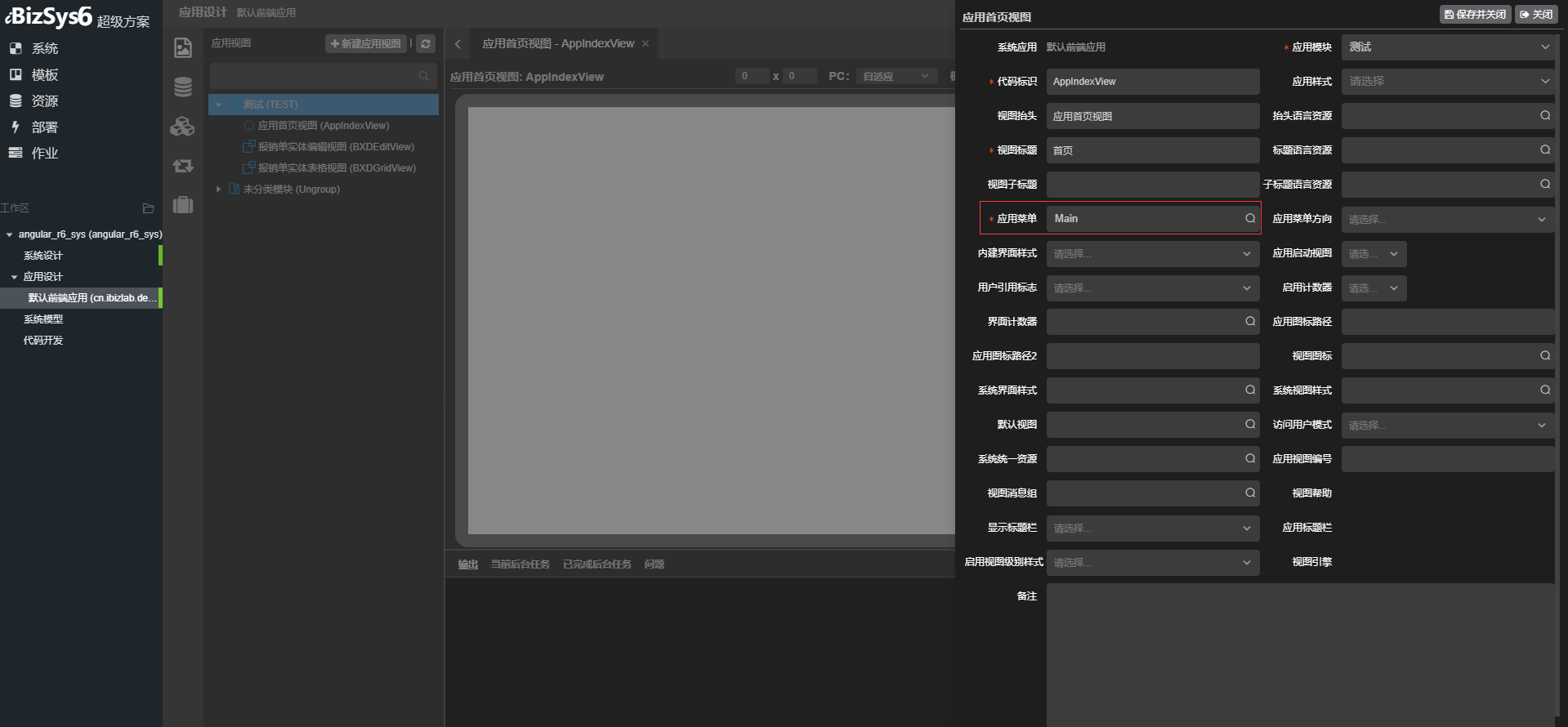
Task: Click the 应用菜单 picker search icon
Action: (1250, 219)
